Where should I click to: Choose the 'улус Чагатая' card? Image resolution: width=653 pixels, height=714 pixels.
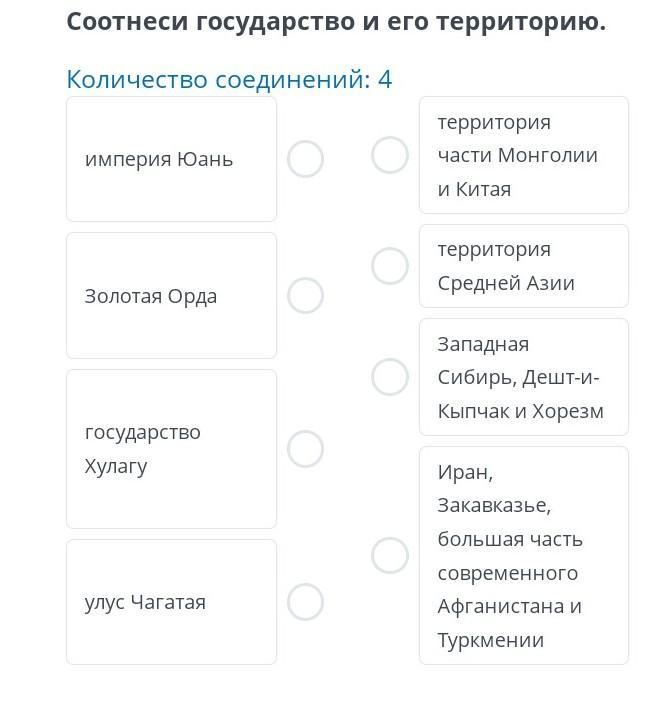click(171, 602)
